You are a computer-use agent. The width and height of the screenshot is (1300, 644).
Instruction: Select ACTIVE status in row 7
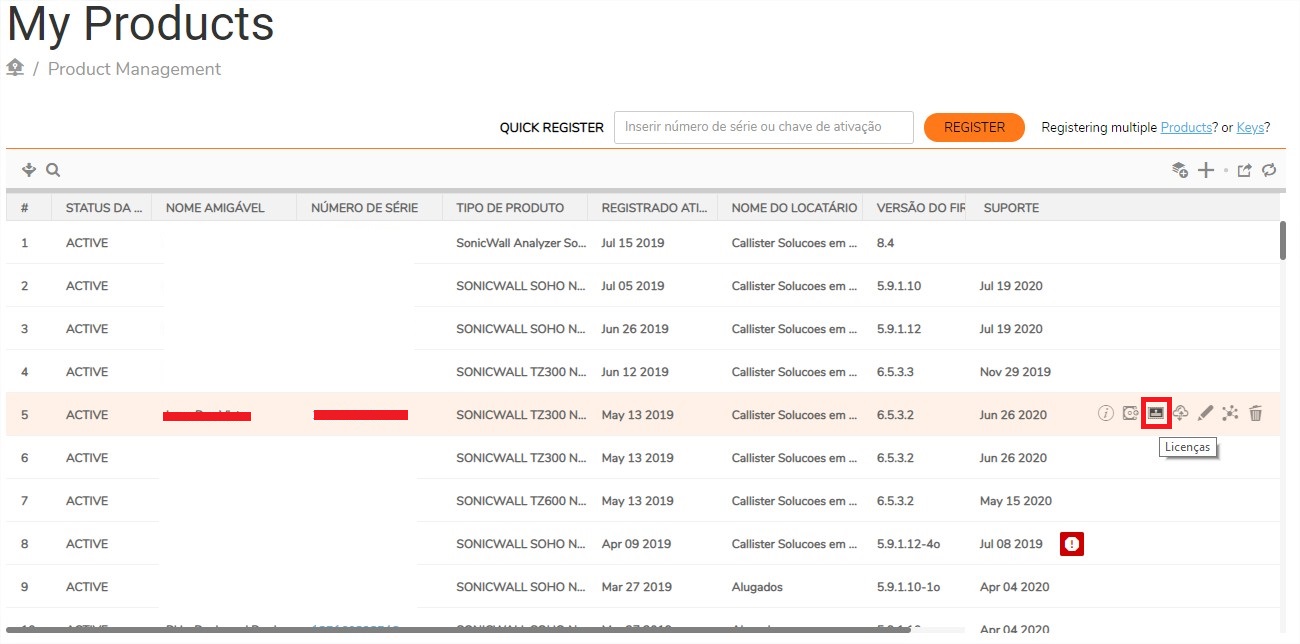(87, 501)
